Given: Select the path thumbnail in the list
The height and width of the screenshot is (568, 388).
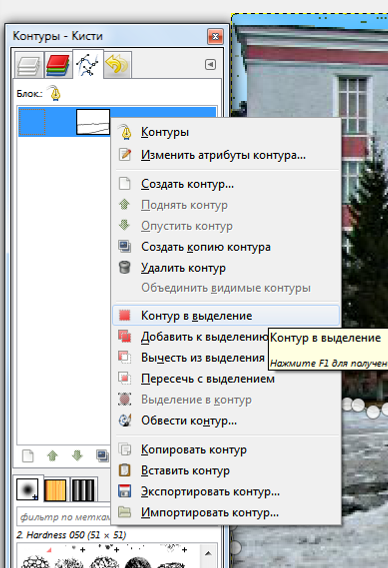Looking at the screenshot, I should click(93, 122).
